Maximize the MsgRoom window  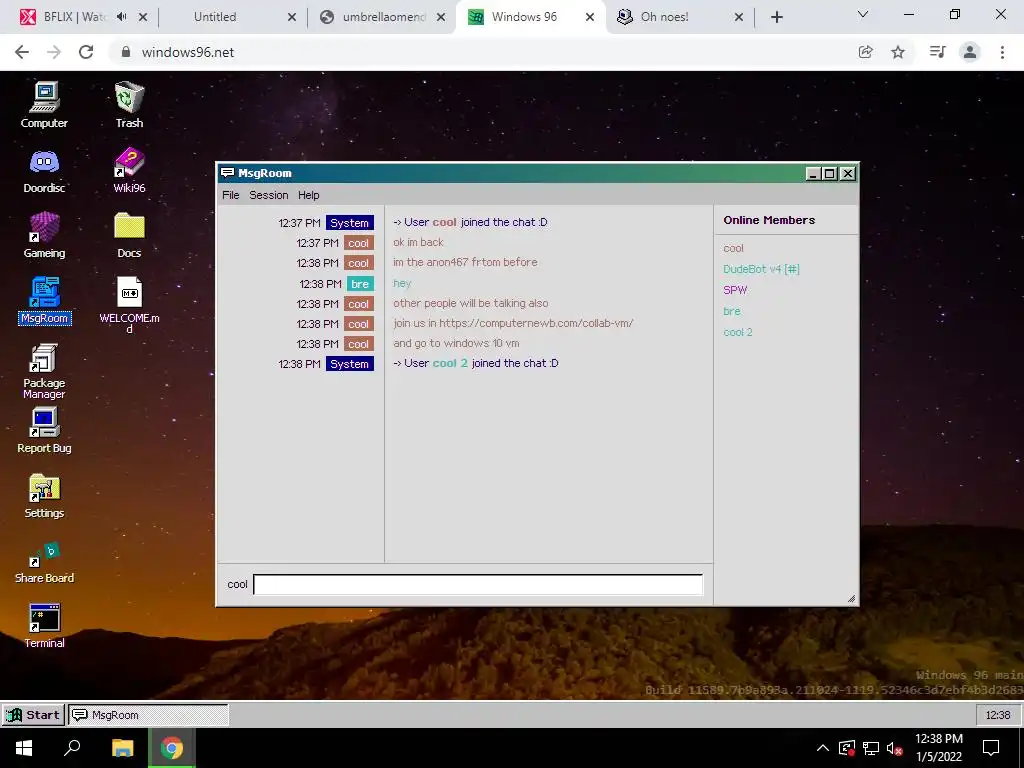click(x=829, y=173)
